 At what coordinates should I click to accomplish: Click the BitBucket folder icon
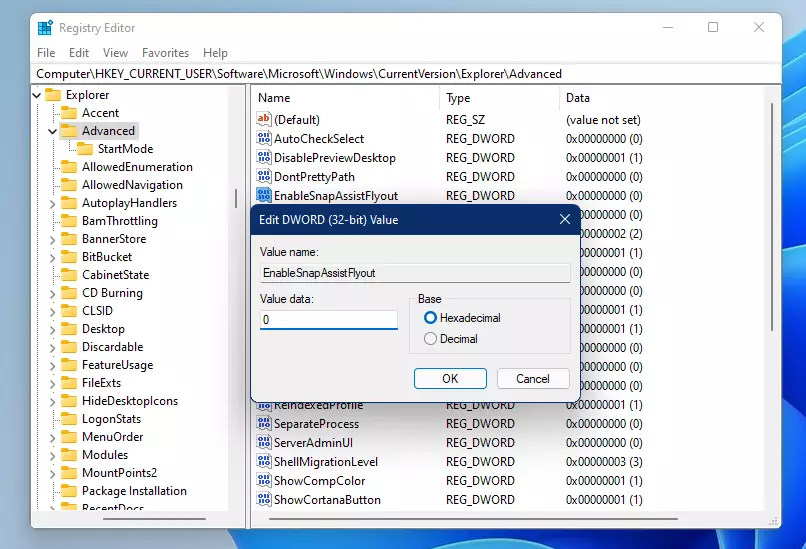tap(69, 257)
